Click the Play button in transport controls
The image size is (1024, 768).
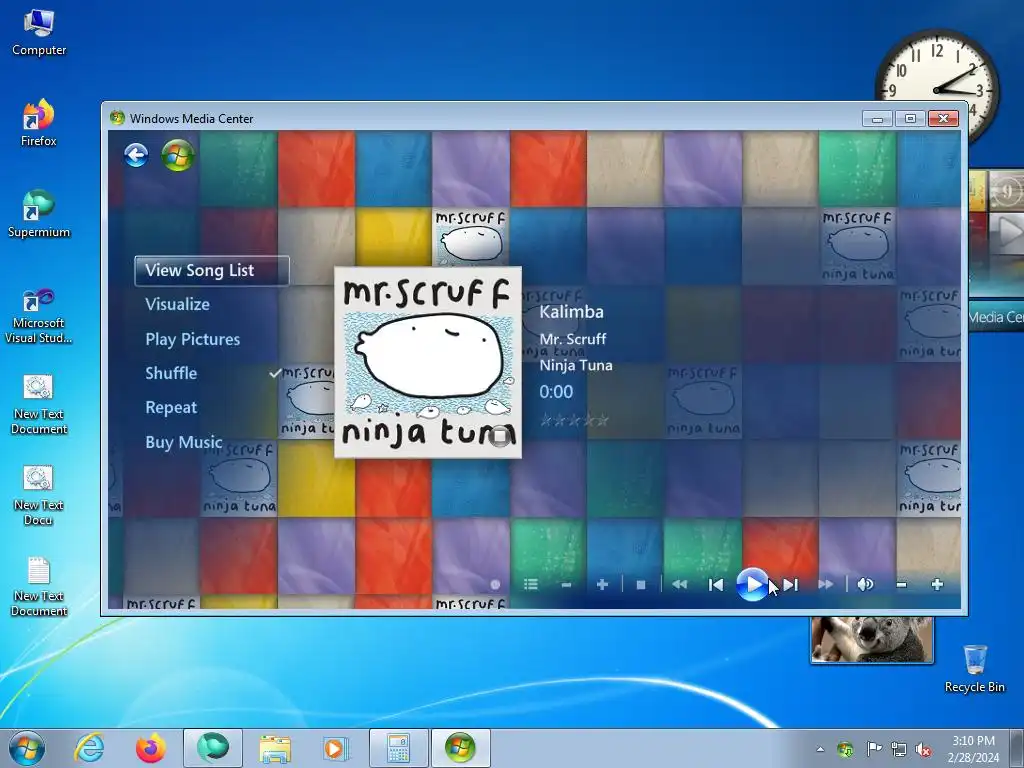point(752,584)
